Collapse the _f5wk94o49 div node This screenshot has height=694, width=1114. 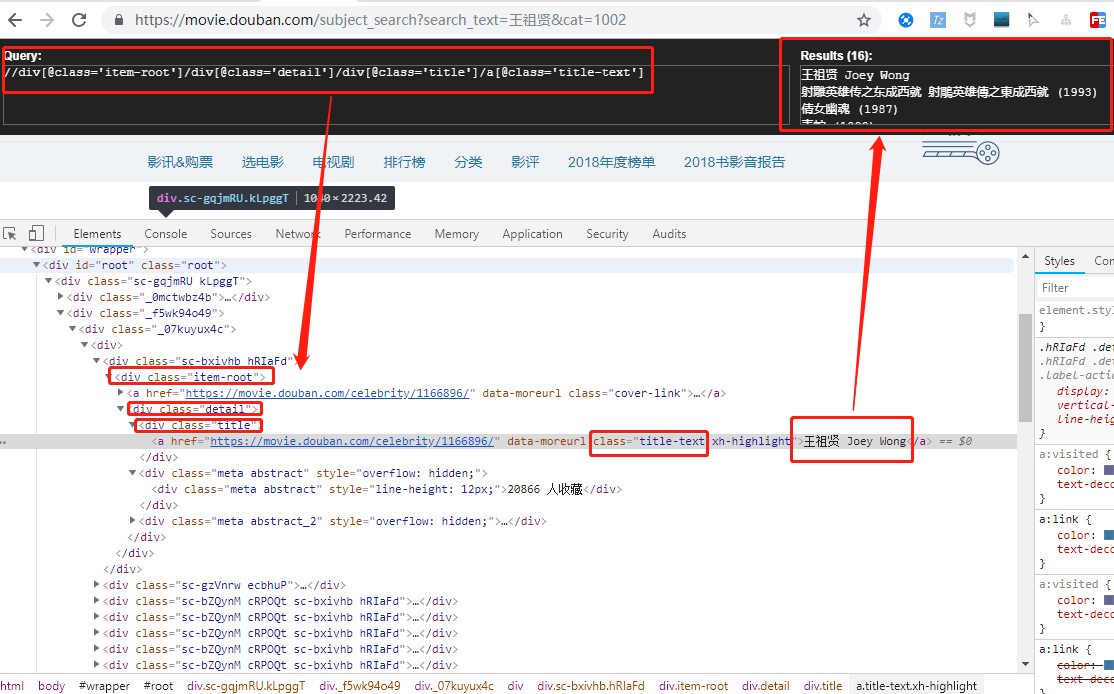coord(60,313)
